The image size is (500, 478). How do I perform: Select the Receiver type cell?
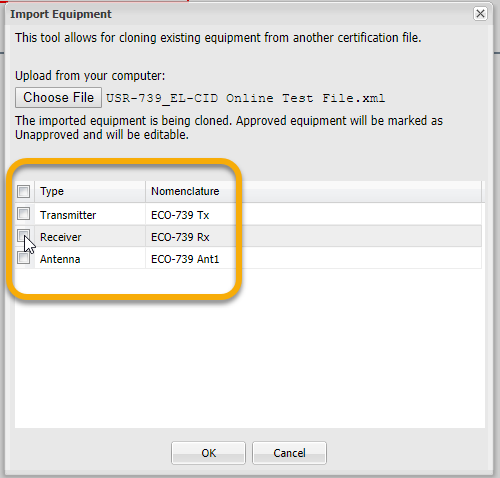pyautogui.click(x=90, y=237)
